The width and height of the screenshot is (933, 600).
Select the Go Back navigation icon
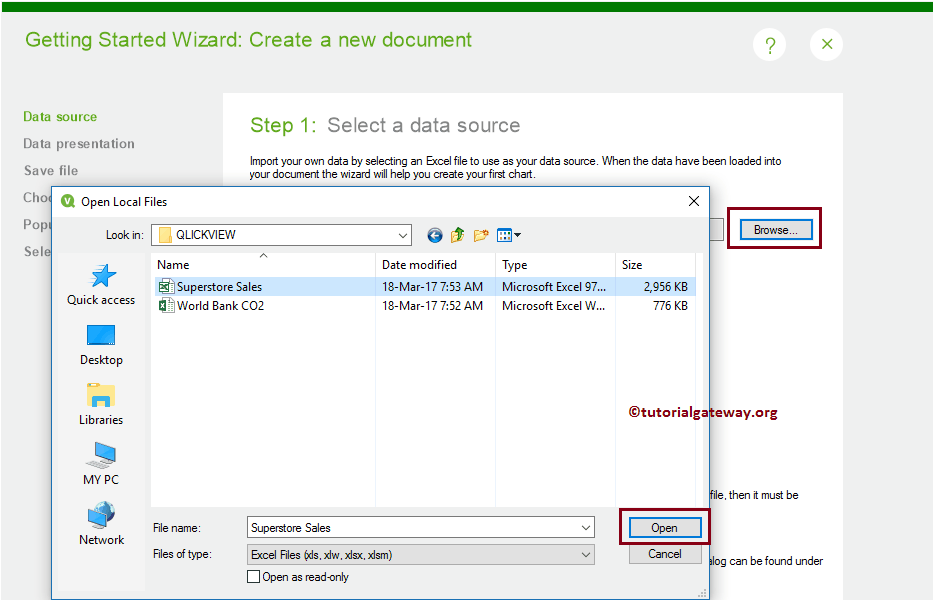pos(434,235)
